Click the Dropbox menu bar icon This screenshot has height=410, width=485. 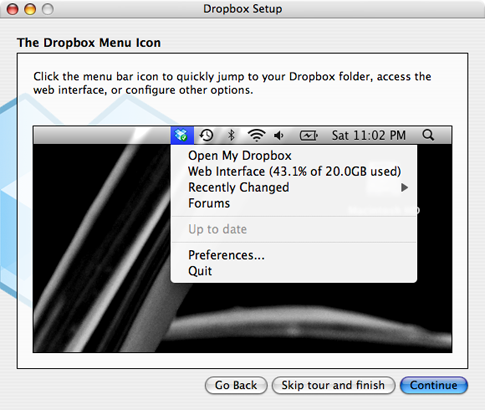click(182, 135)
